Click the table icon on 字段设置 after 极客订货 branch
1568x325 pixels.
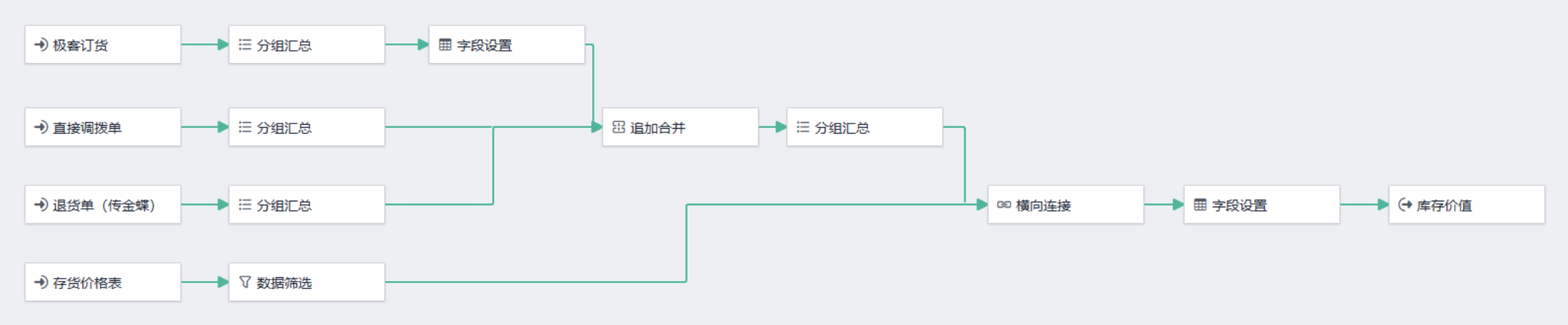pos(445,45)
